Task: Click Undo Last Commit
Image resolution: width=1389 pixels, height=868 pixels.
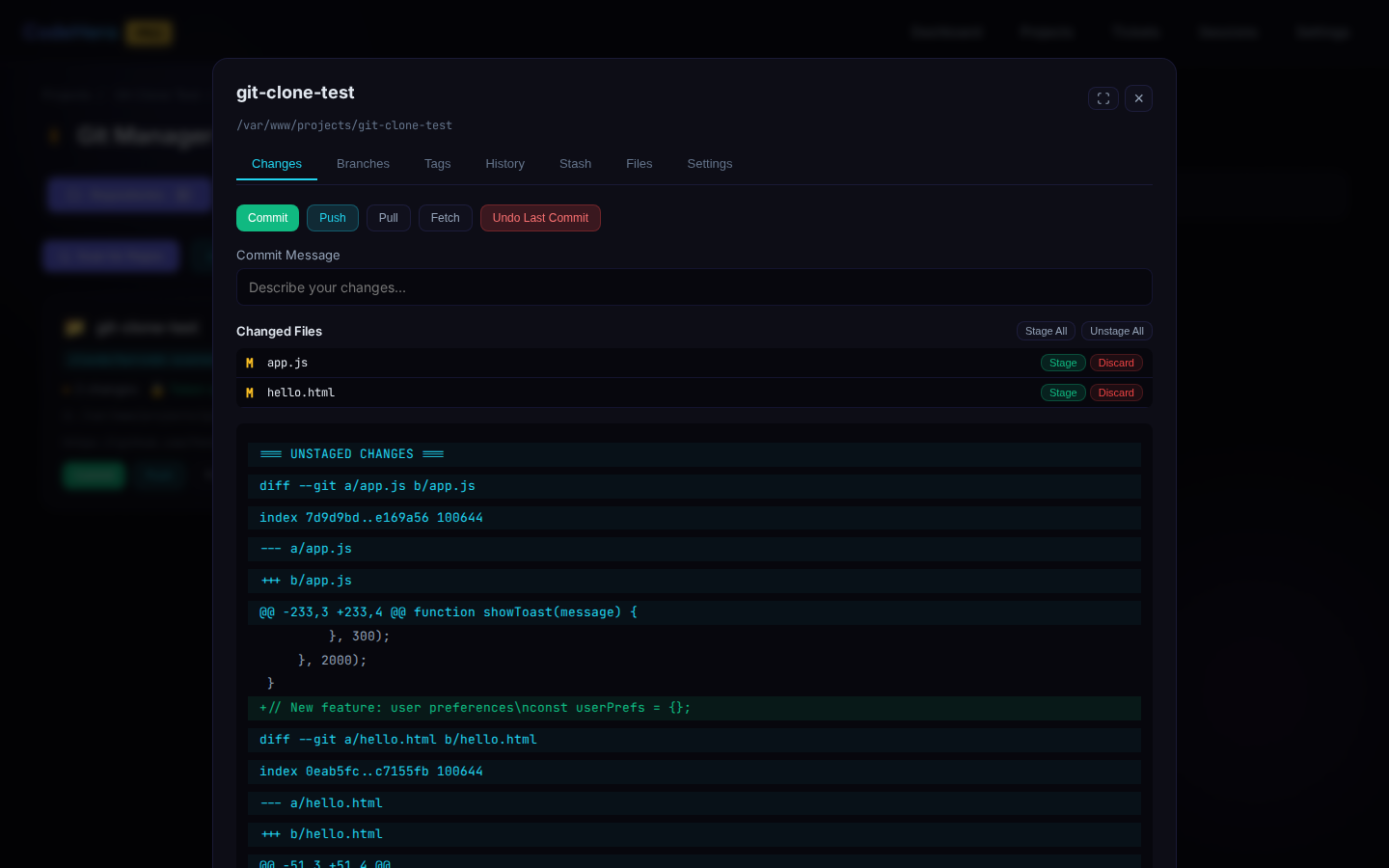Action: pos(540,218)
